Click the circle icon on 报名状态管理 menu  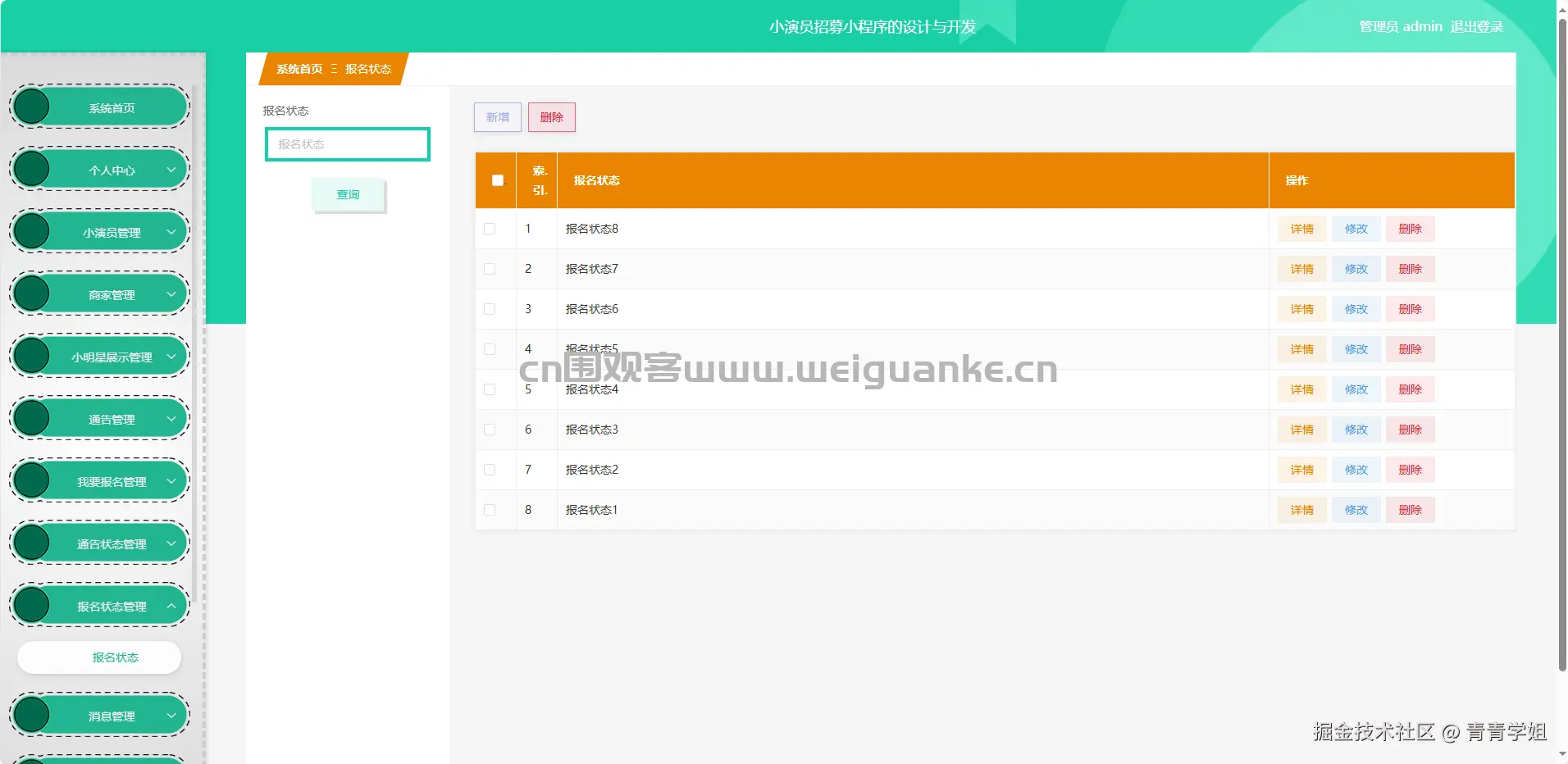point(32,605)
